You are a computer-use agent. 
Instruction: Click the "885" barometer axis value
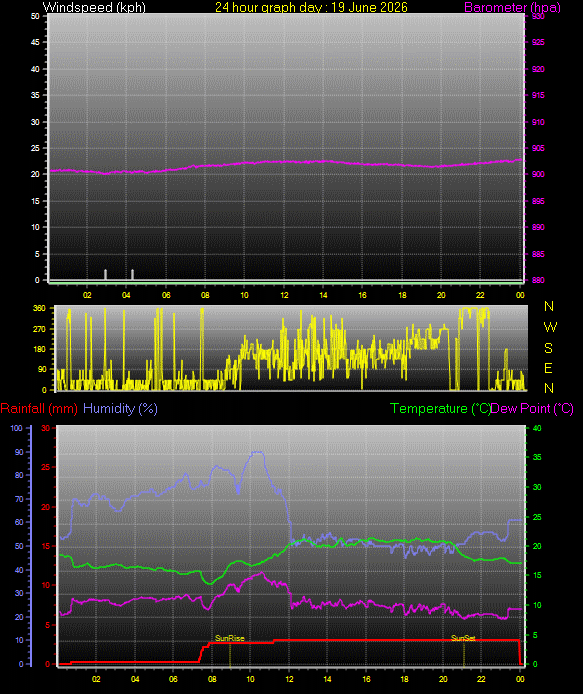click(x=538, y=254)
